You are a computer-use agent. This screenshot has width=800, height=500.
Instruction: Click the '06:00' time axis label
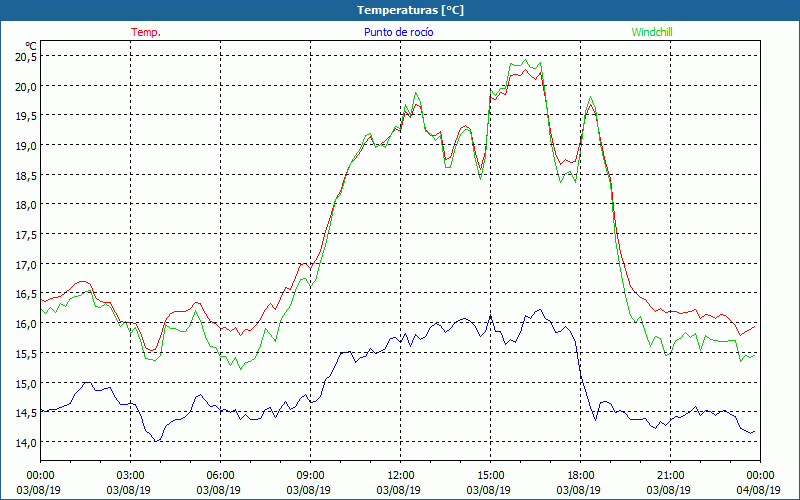(x=220, y=476)
